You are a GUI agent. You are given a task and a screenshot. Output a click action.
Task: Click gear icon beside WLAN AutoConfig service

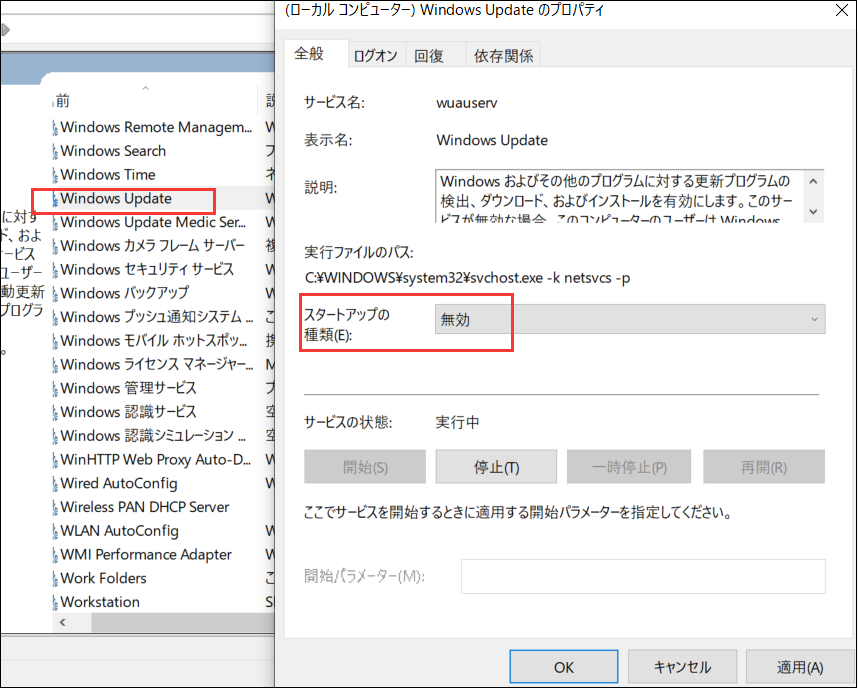pyautogui.click(x=55, y=531)
